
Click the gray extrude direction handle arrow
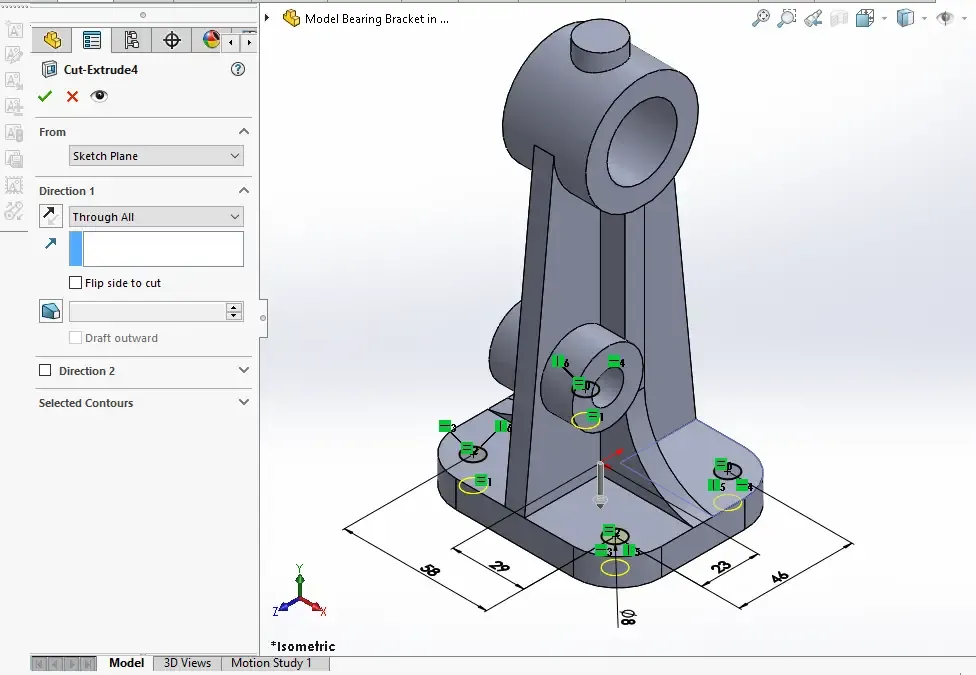click(600, 484)
